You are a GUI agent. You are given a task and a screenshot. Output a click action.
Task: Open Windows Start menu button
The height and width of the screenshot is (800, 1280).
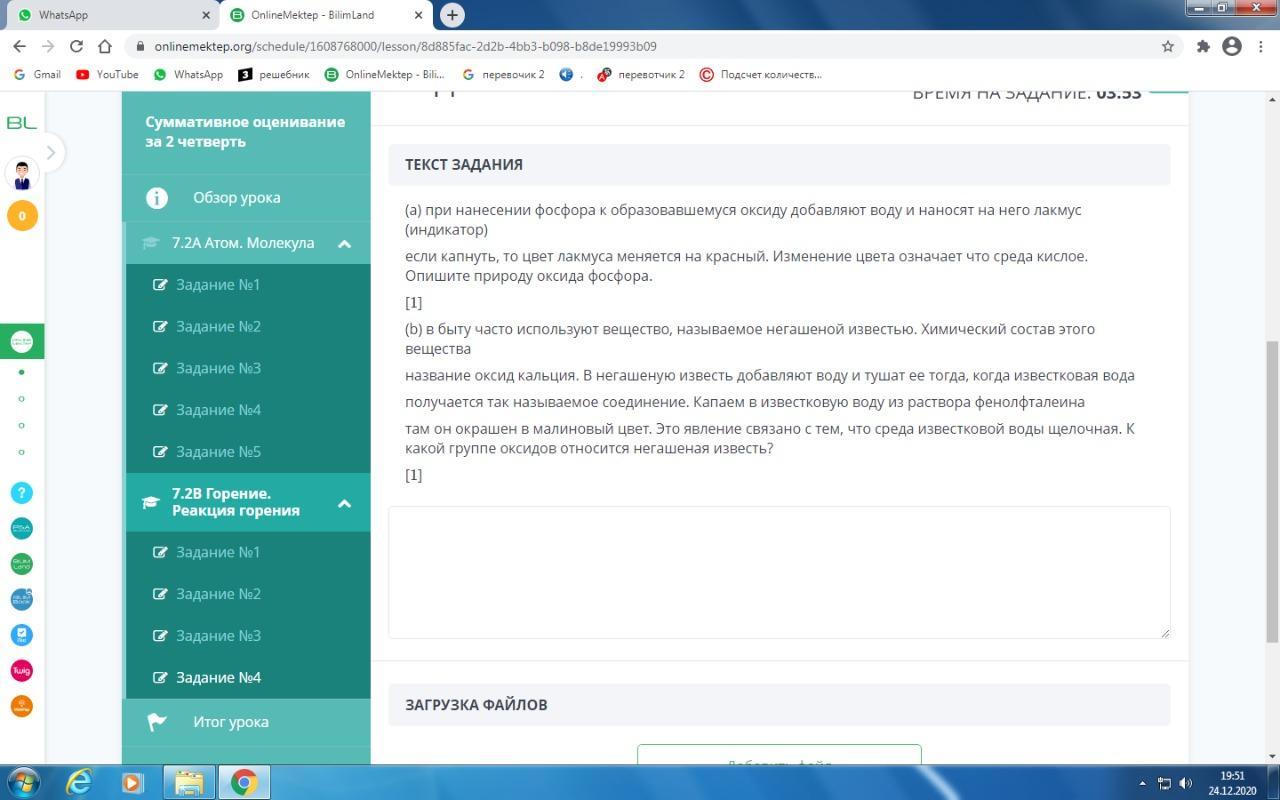click(x=22, y=782)
